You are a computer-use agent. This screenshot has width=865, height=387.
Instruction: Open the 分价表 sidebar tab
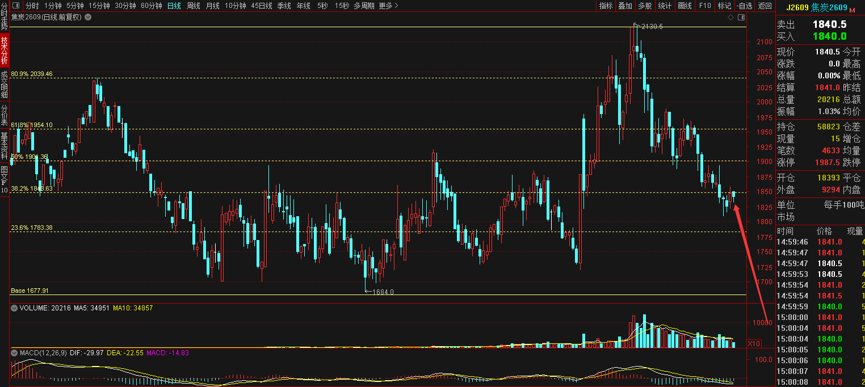click(x=4, y=114)
